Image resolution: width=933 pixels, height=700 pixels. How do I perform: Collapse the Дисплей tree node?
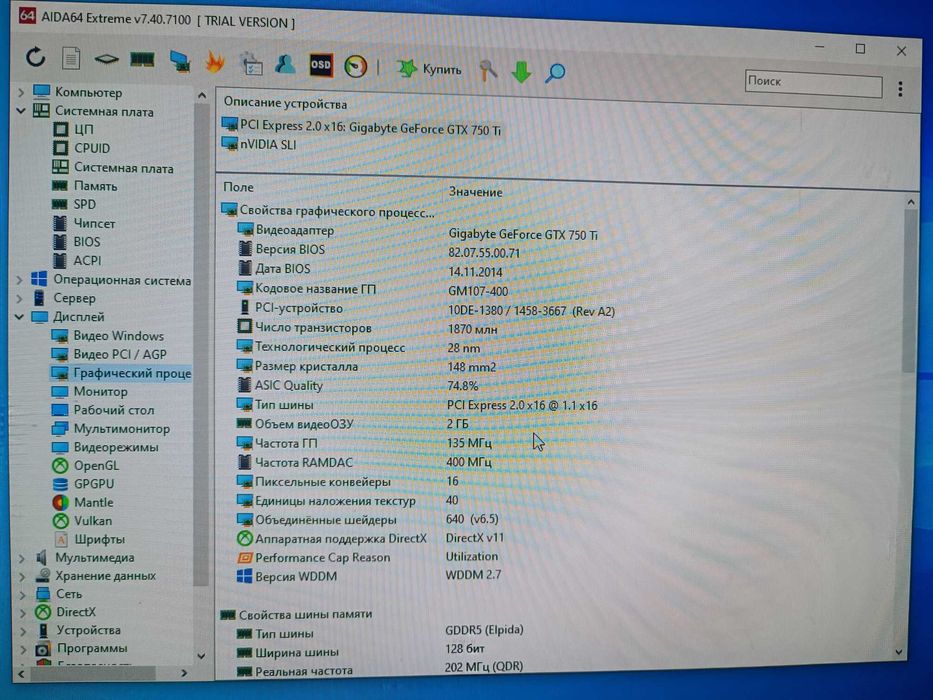[x=20, y=317]
